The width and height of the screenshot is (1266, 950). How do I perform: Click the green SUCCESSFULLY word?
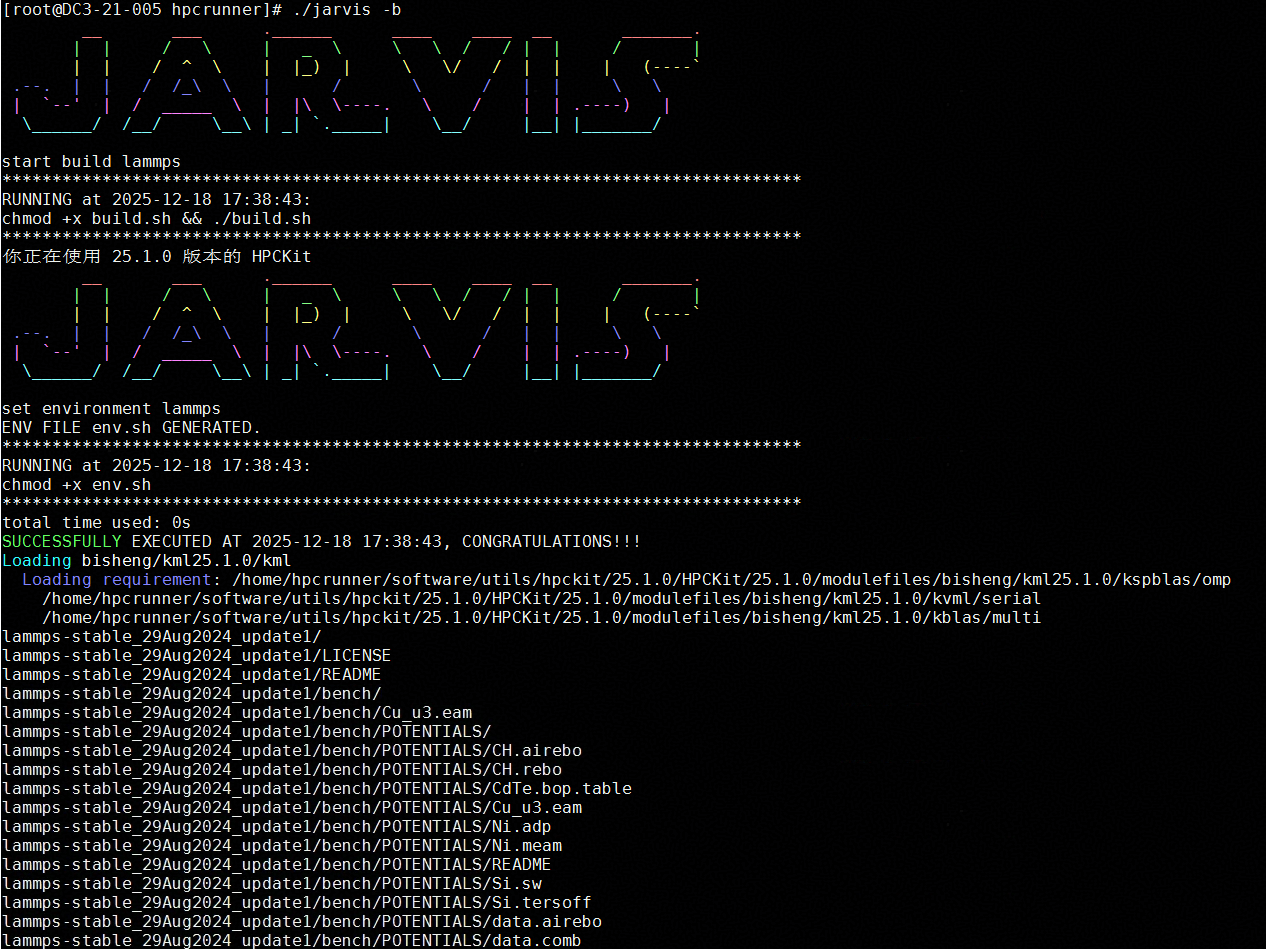61,541
